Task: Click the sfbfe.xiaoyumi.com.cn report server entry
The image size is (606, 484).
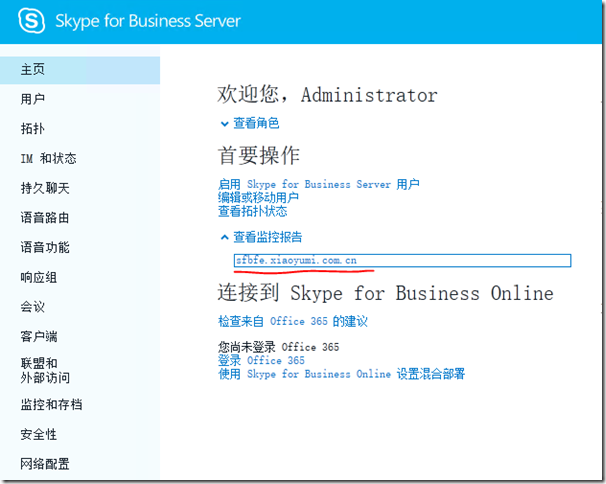Action: coord(402,261)
